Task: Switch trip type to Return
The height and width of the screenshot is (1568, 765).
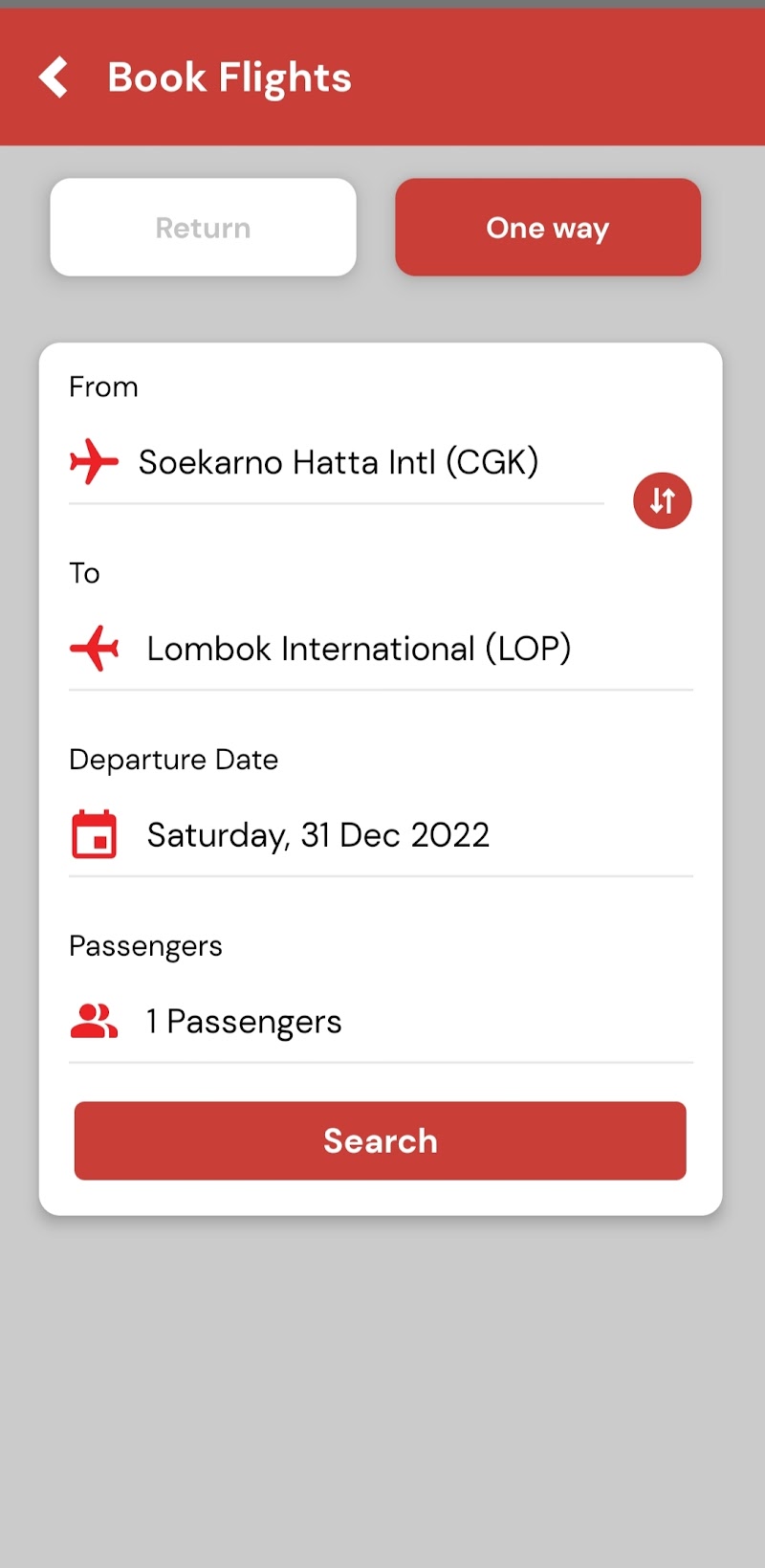Action: point(203,228)
